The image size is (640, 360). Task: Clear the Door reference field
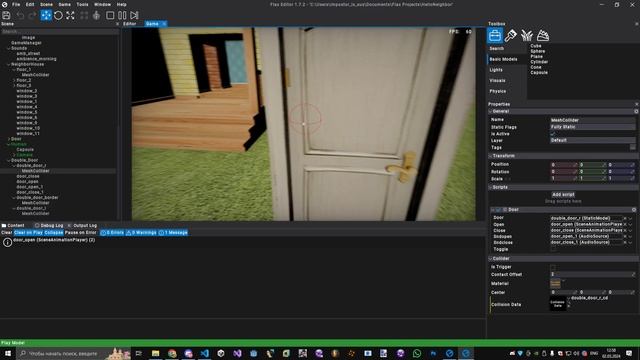click(x=625, y=218)
